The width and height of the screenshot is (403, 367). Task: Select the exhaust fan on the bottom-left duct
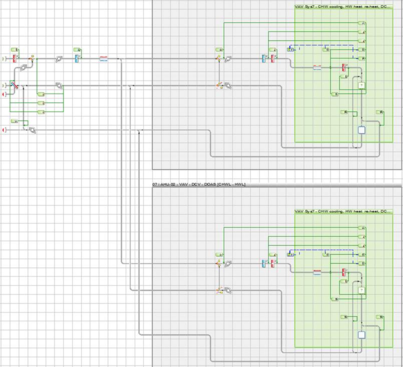(32, 130)
